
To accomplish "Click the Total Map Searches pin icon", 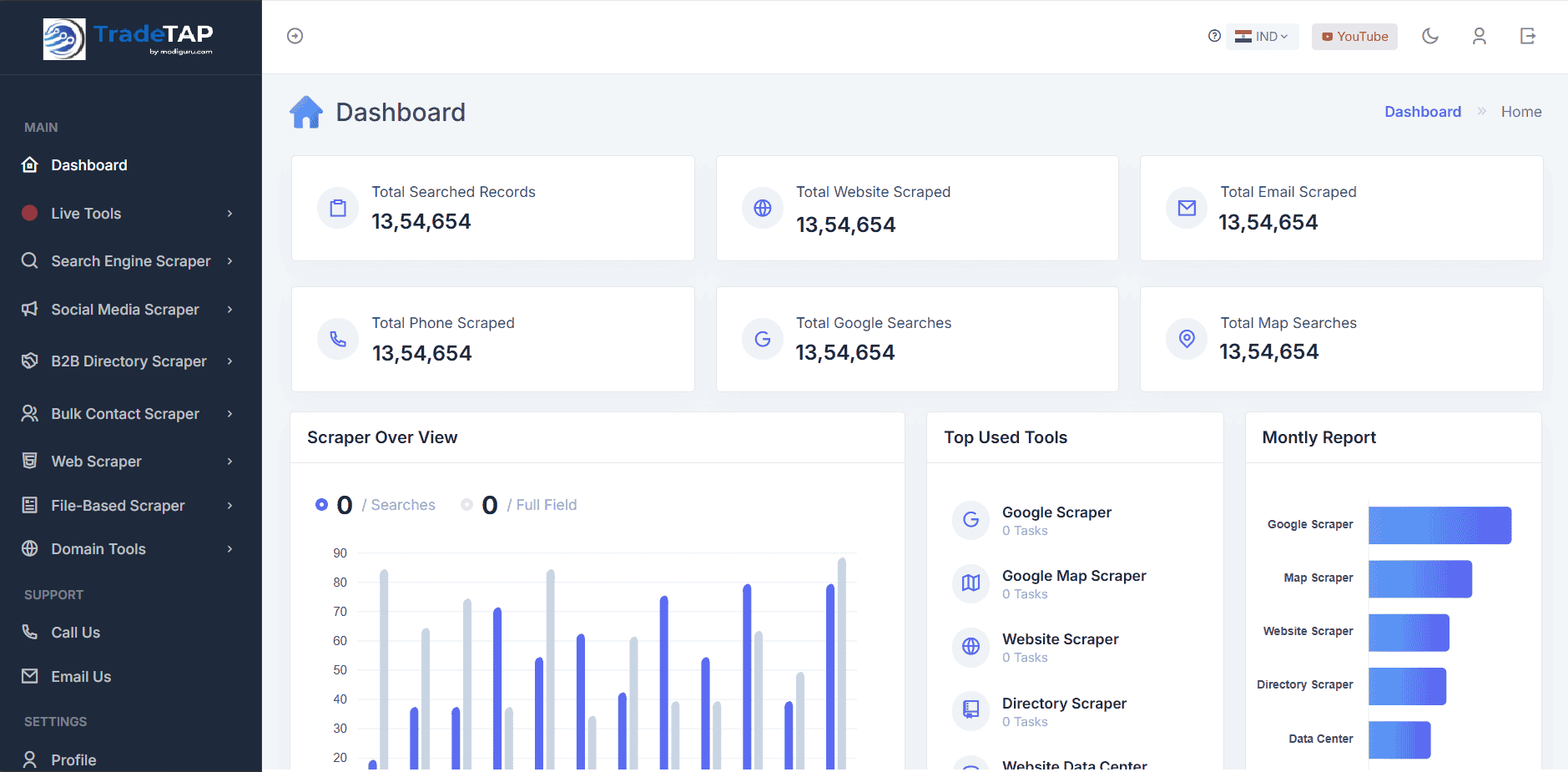I will pos(1187,339).
